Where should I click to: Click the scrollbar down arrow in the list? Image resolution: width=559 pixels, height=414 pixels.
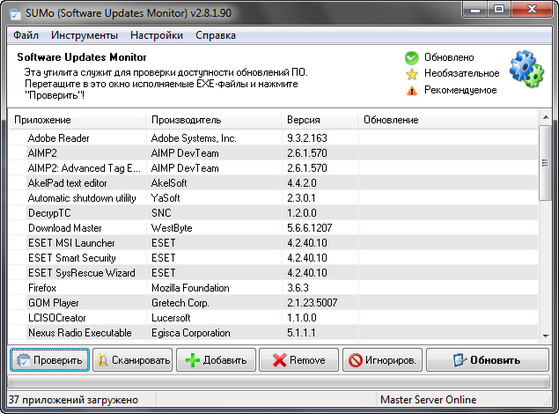pyautogui.click(x=545, y=335)
